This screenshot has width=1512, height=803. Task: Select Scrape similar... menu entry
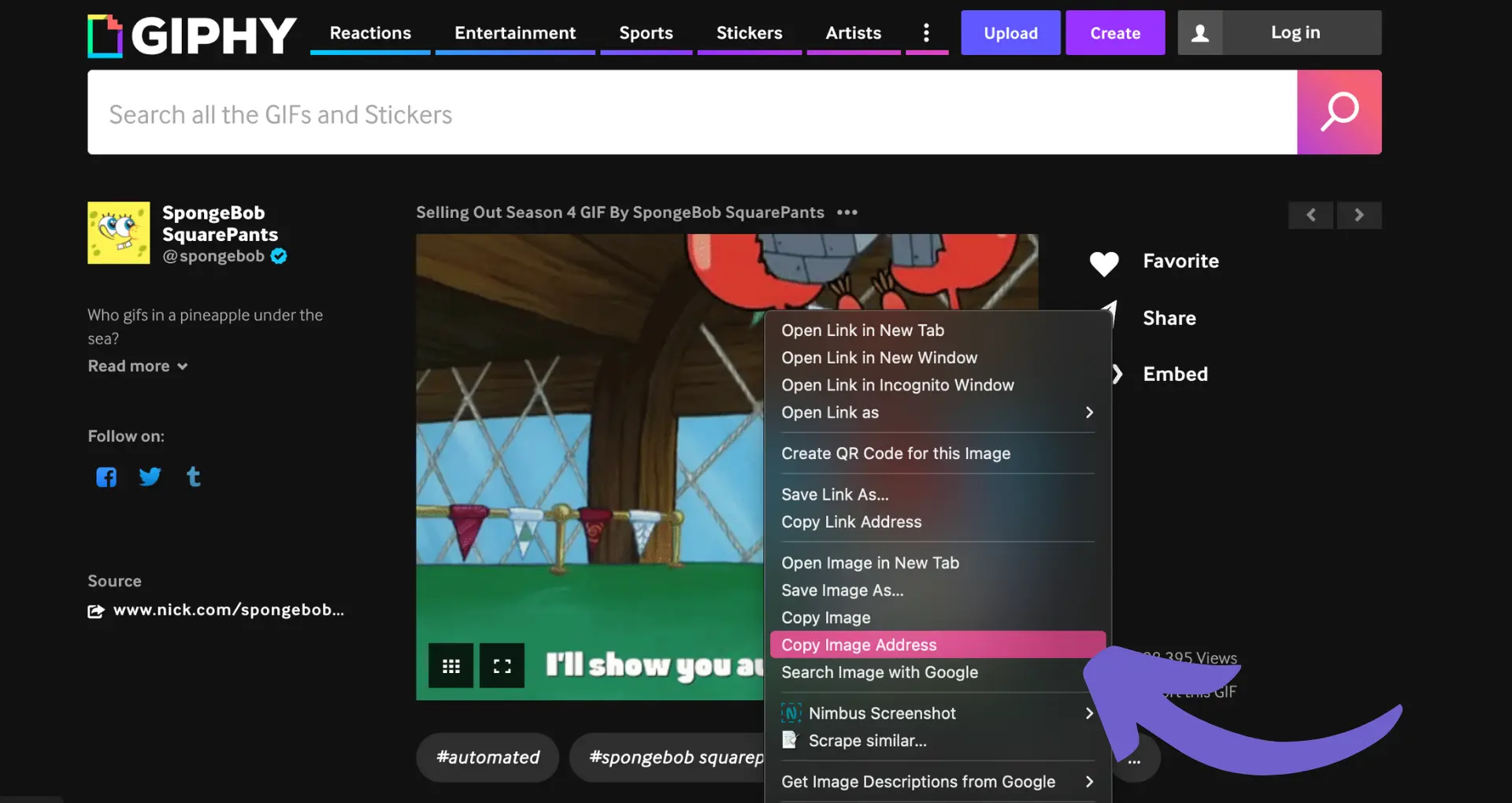click(938, 741)
